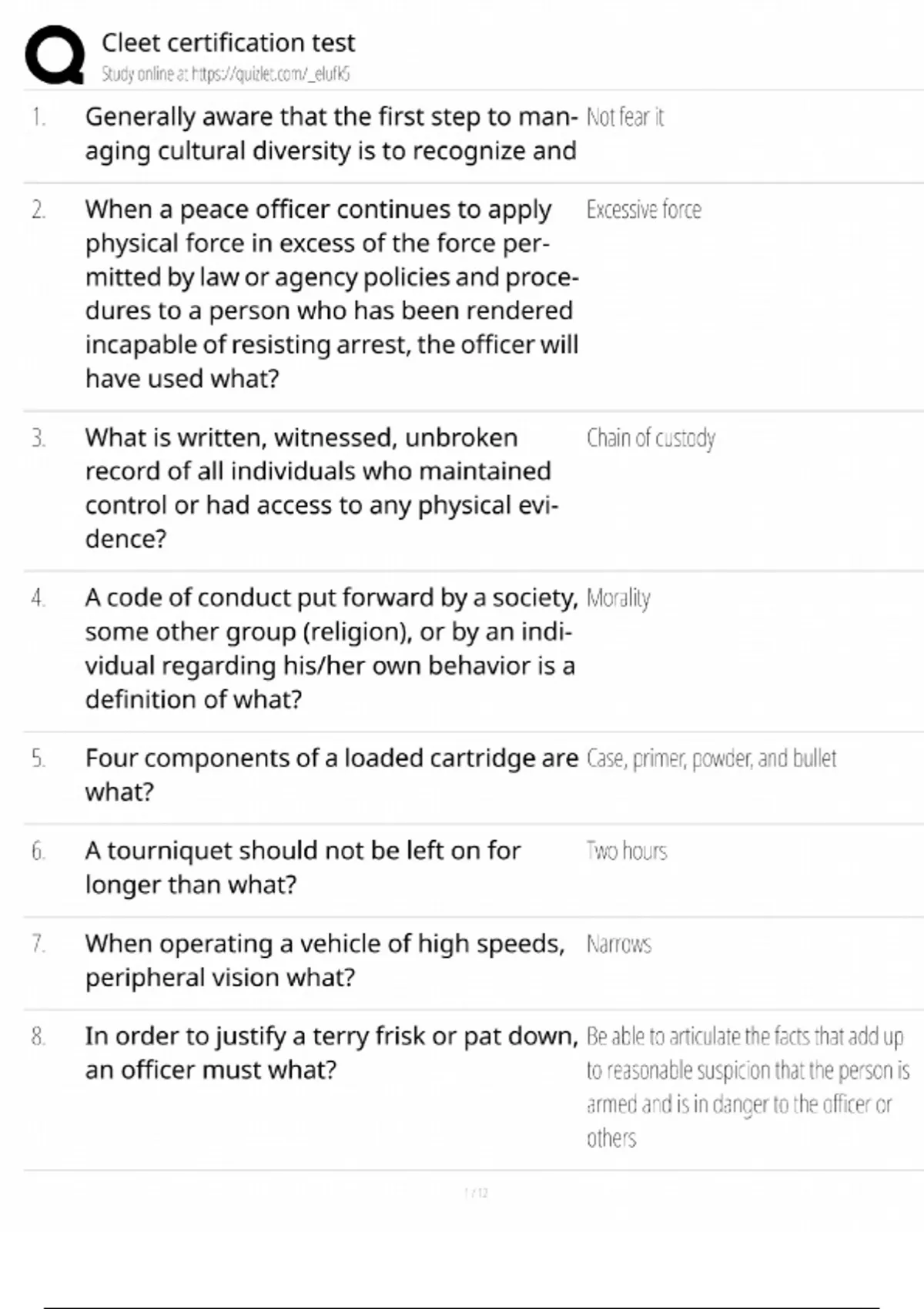The width and height of the screenshot is (924, 1309).
Task: Click question number 5 marker
Action: click(x=38, y=758)
